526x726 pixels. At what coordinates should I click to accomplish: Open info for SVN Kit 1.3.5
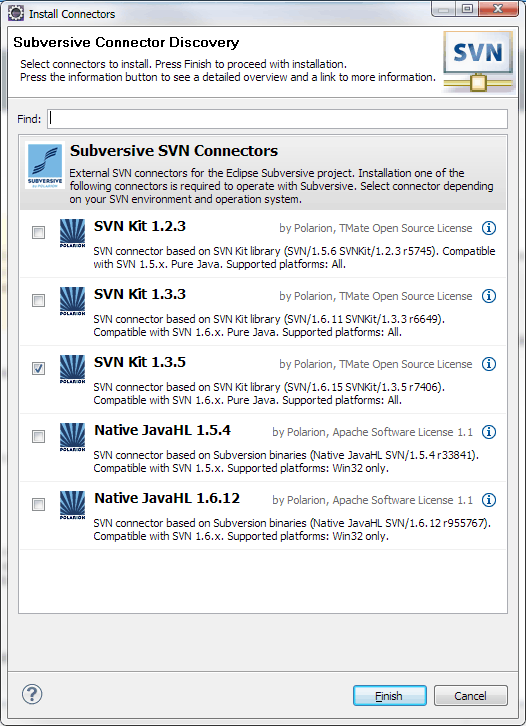[x=488, y=364]
